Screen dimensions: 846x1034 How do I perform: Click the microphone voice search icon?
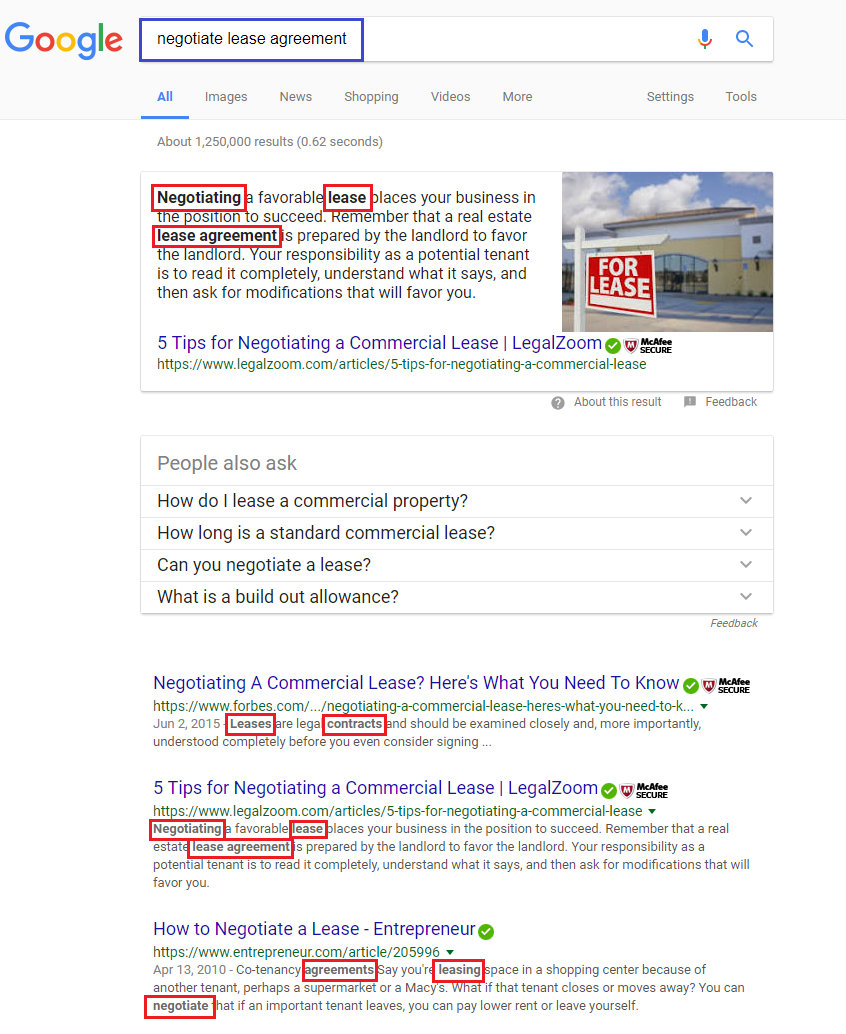(x=705, y=39)
